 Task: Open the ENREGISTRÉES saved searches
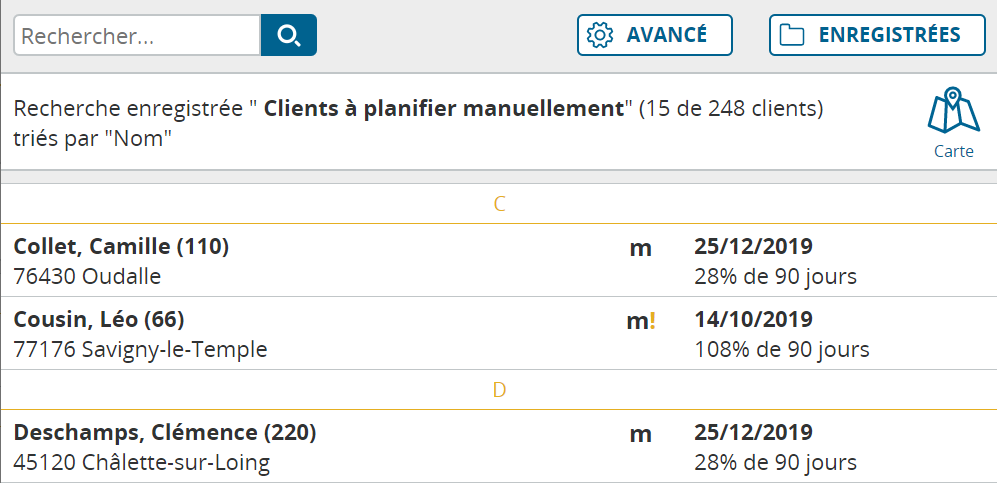tap(877, 35)
